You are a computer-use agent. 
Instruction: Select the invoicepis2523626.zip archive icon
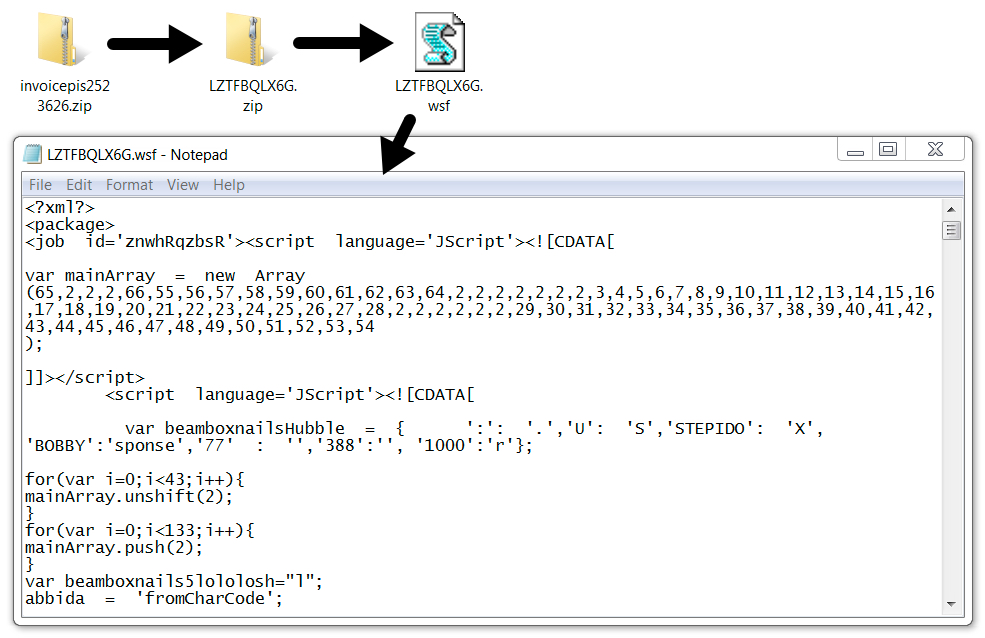tap(64, 41)
